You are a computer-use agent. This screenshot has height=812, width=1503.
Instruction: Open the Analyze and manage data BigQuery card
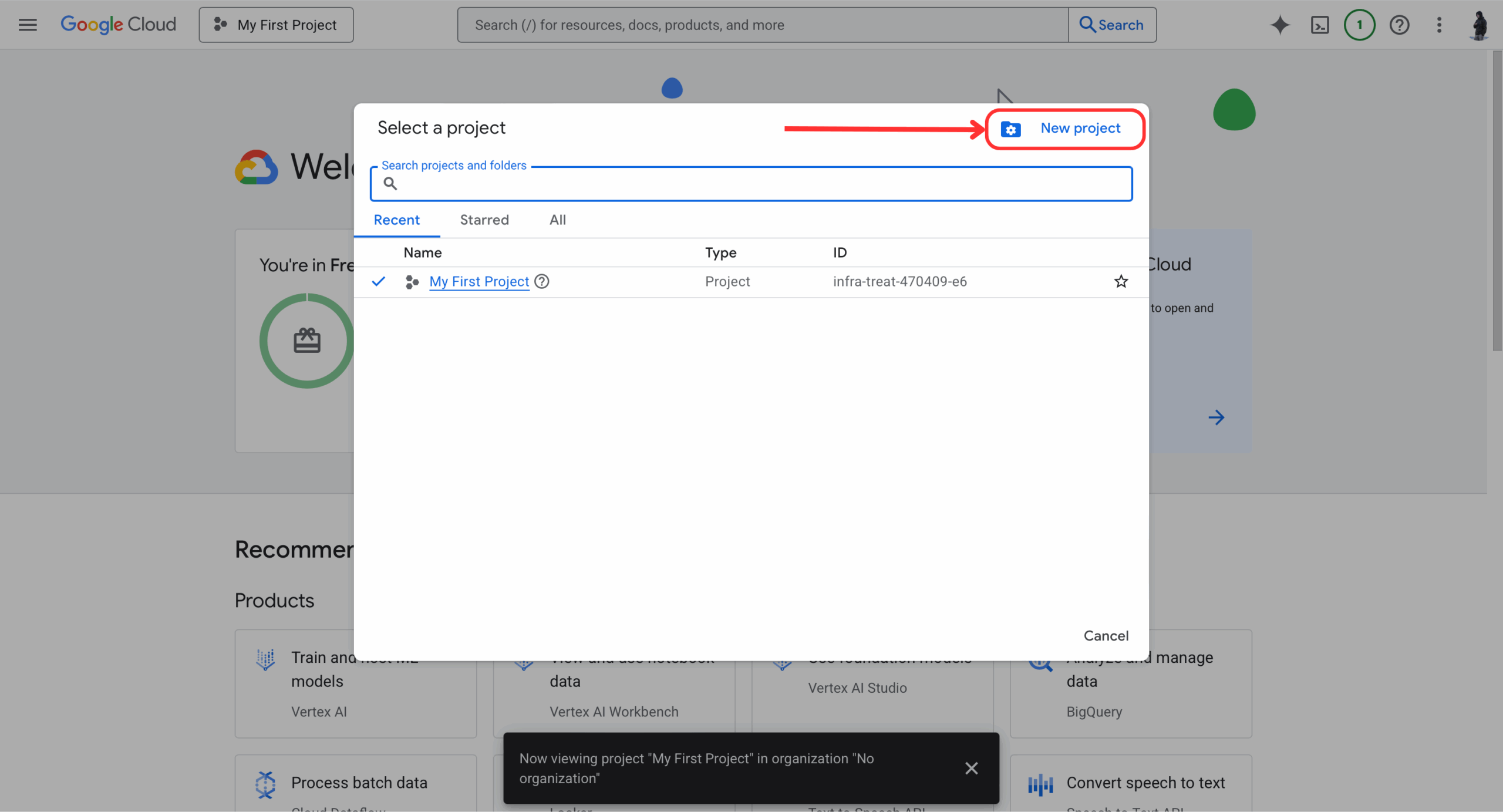pos(1130,699)
